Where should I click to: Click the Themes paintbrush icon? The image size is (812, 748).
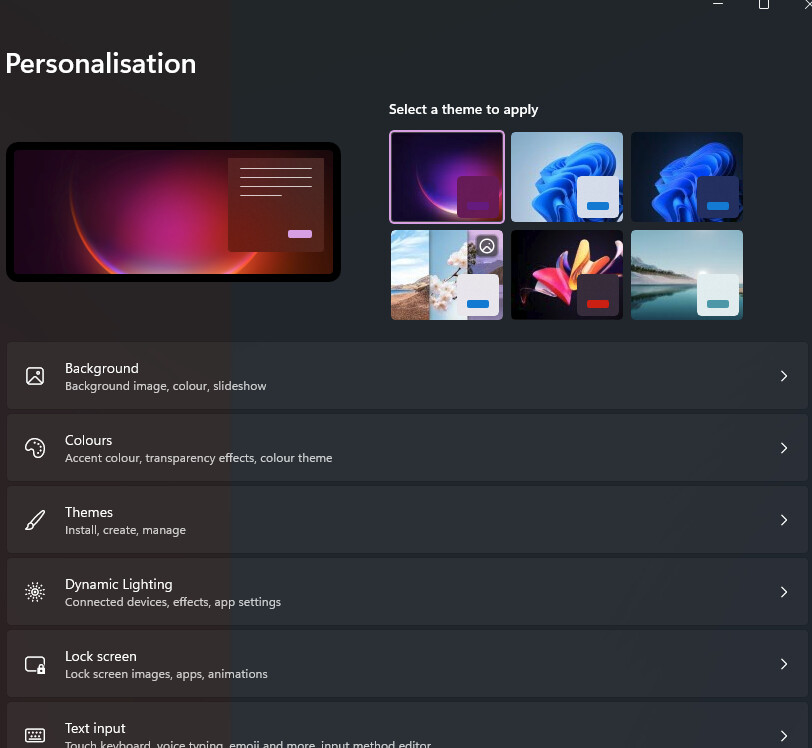coord(35,520)
